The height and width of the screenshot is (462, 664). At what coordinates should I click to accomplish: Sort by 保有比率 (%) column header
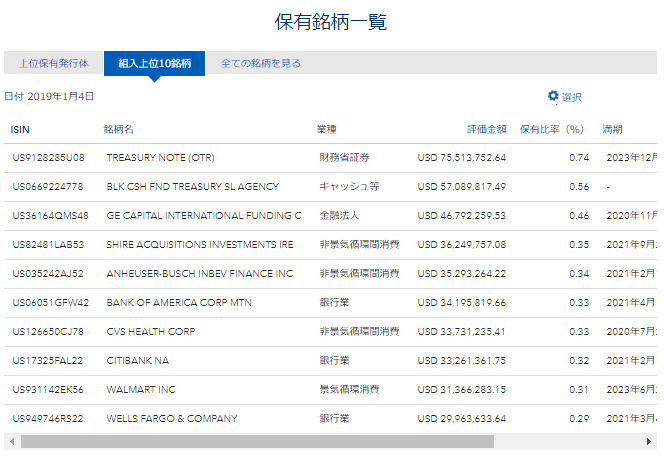pos(552,130)
